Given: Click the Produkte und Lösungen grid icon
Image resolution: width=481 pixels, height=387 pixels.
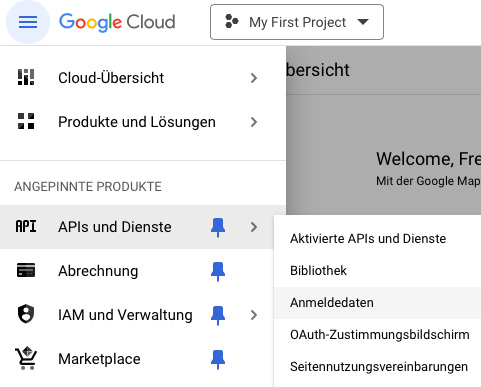Looking at the screenshot, I should pyautogui.click(x=26, y=121).
